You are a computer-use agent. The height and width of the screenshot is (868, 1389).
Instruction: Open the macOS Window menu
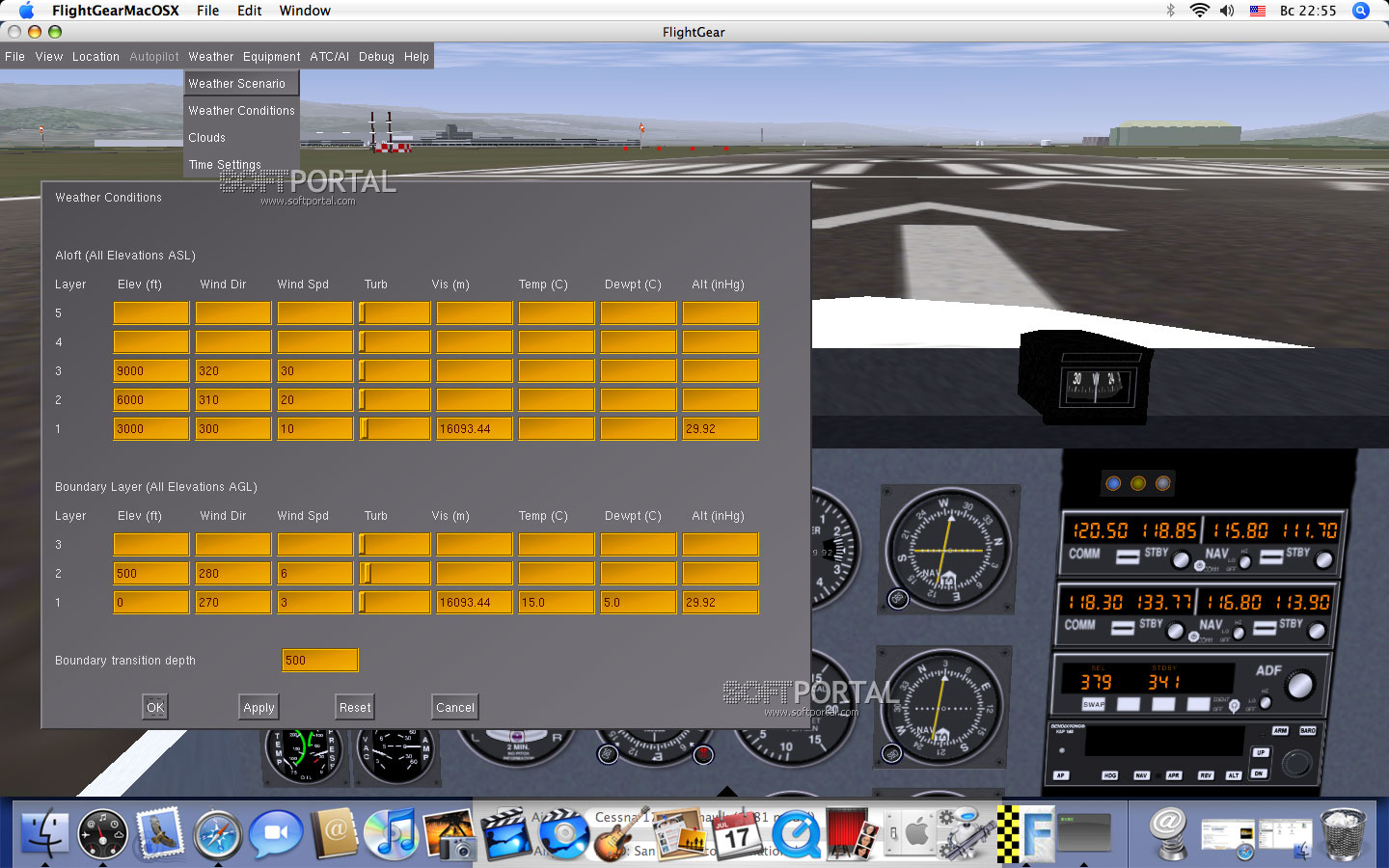(305, 11)
